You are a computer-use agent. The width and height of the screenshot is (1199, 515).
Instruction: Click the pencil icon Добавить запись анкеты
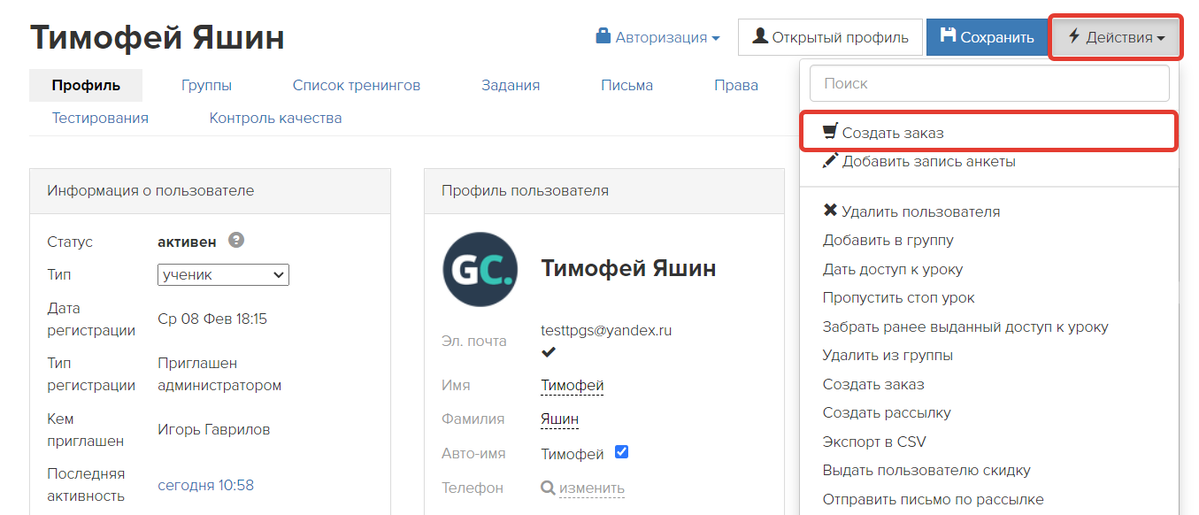pos(830,161)
